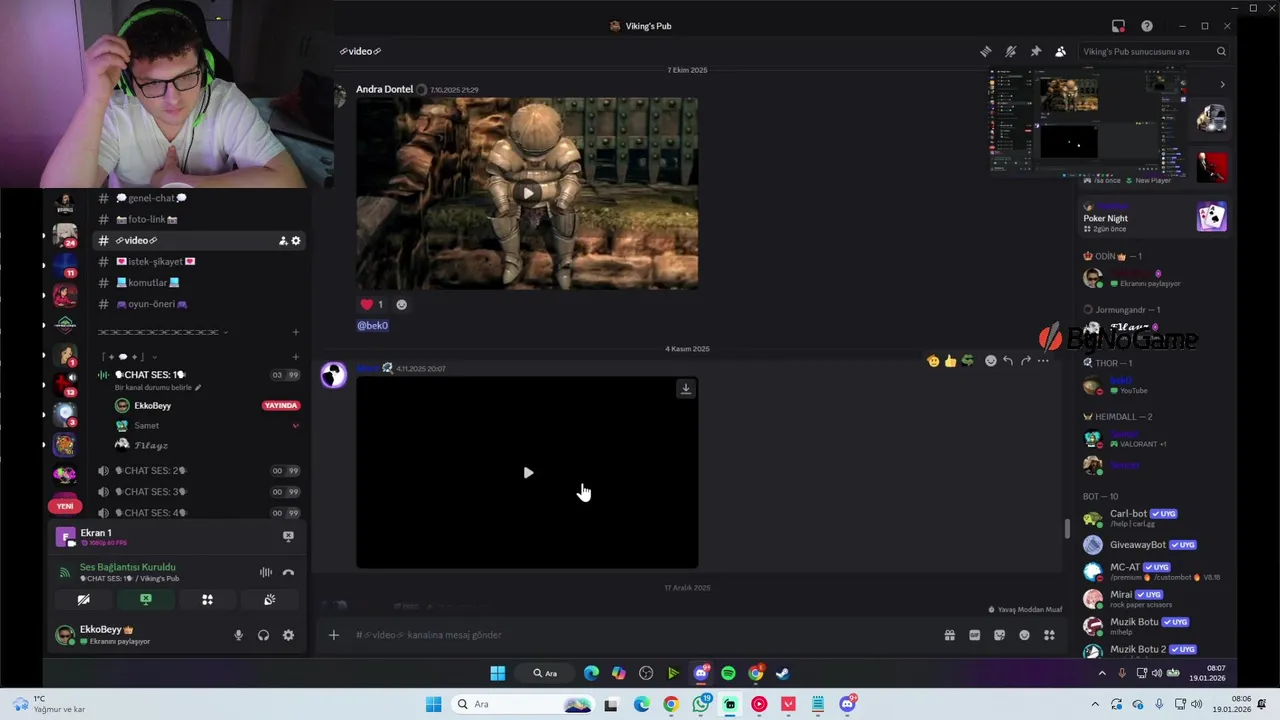The image size is (1280, 720).
Task: Mute the microphone in user panel
Action: (x=238, y=635)
